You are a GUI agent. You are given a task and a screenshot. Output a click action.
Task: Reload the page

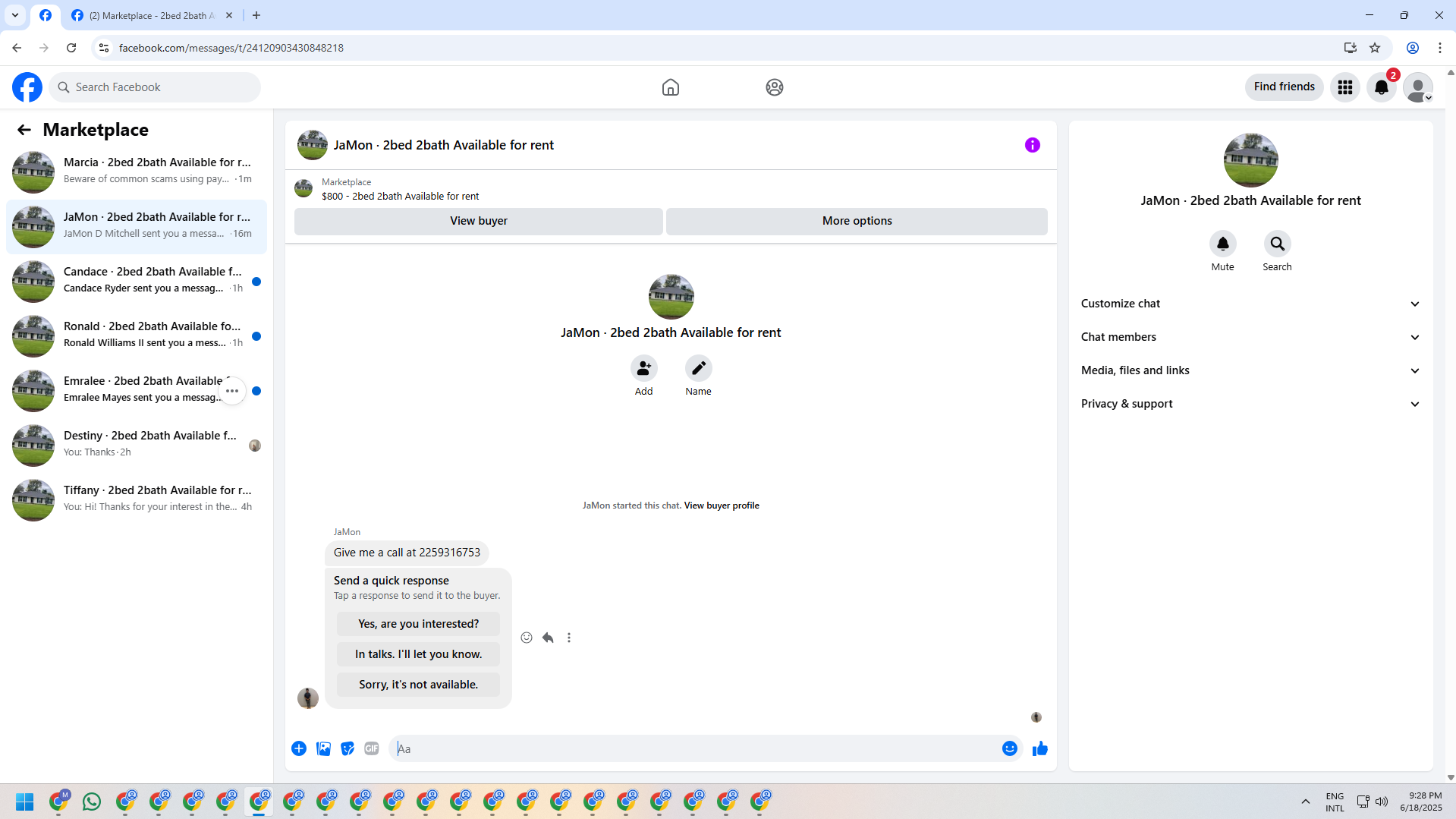click(71, 48)
